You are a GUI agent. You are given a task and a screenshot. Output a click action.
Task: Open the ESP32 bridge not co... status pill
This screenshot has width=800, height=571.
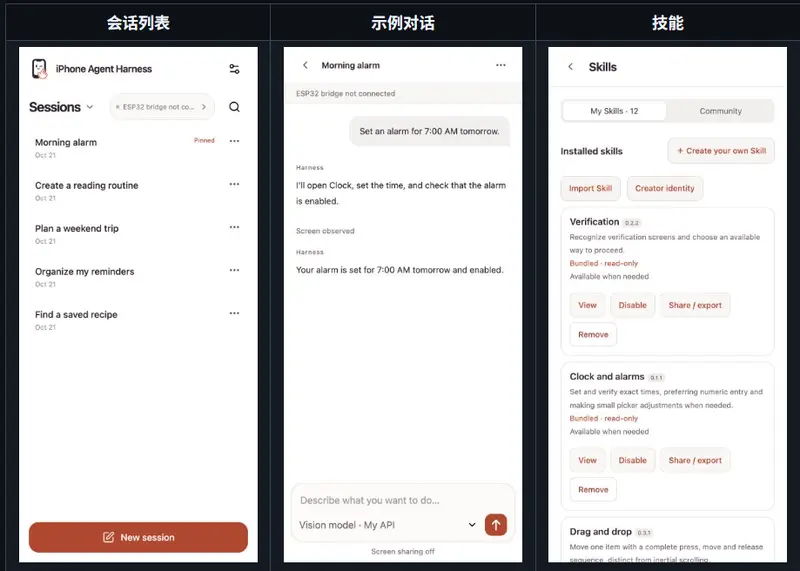pyautogui.click(x=162, y=107)
